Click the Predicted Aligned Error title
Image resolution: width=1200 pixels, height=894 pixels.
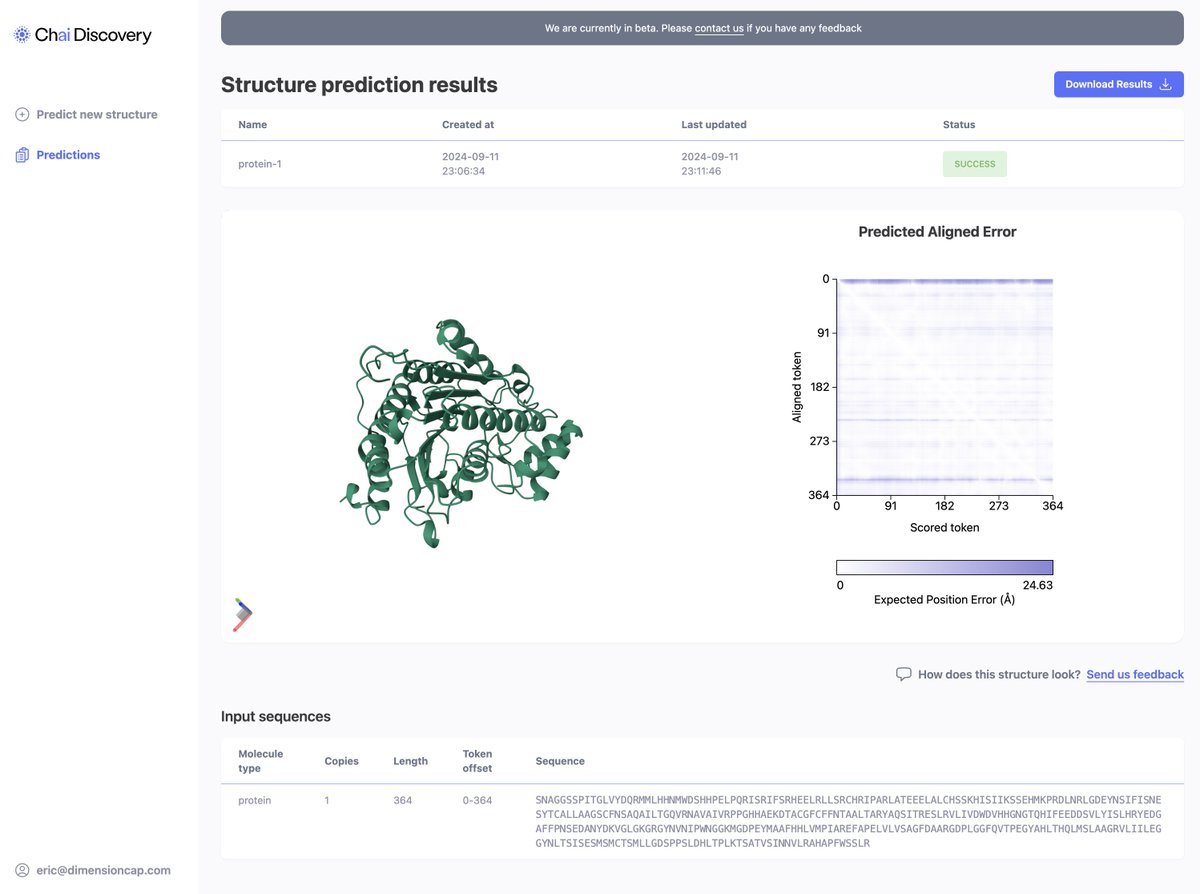tap(937, 232)
